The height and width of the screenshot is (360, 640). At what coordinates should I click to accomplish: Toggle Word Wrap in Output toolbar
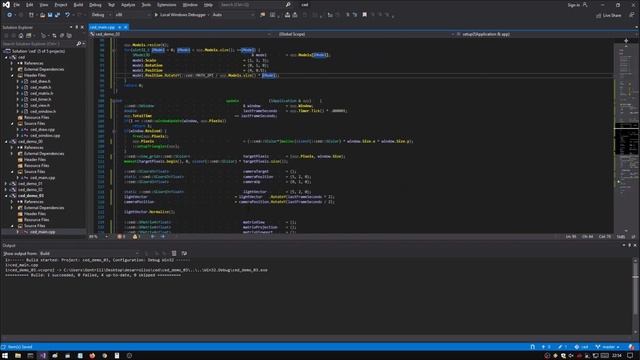pyautogui.click(x=184, y=253)
